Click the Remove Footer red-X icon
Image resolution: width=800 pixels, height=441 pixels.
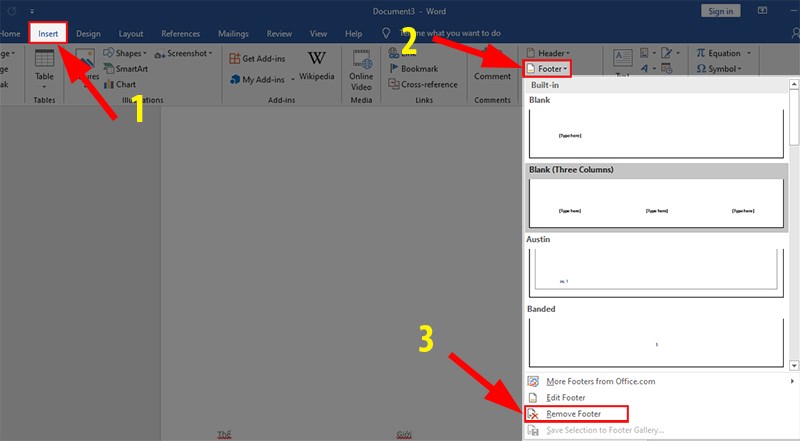pyautogui.click(x=533, y=414)
